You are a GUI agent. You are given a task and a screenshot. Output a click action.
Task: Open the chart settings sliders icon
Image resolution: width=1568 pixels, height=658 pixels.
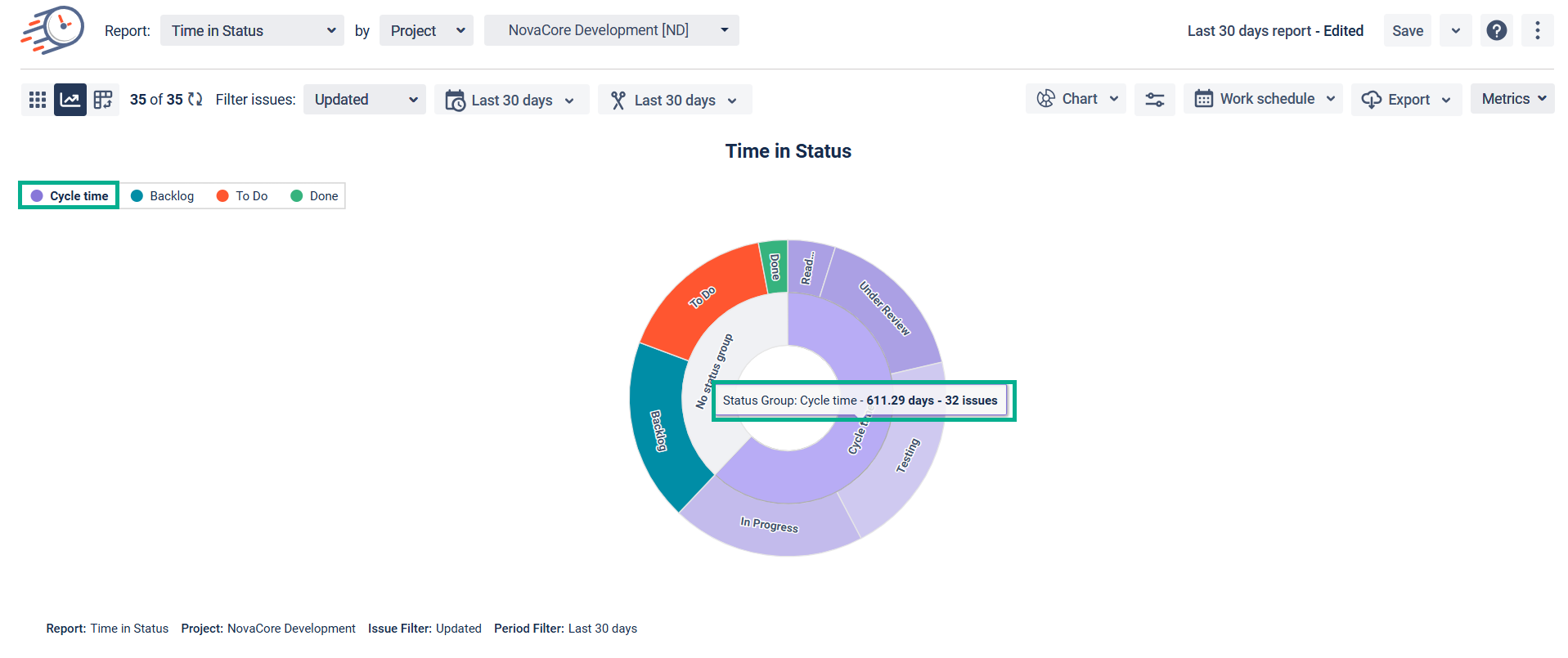click(1154, 100)
